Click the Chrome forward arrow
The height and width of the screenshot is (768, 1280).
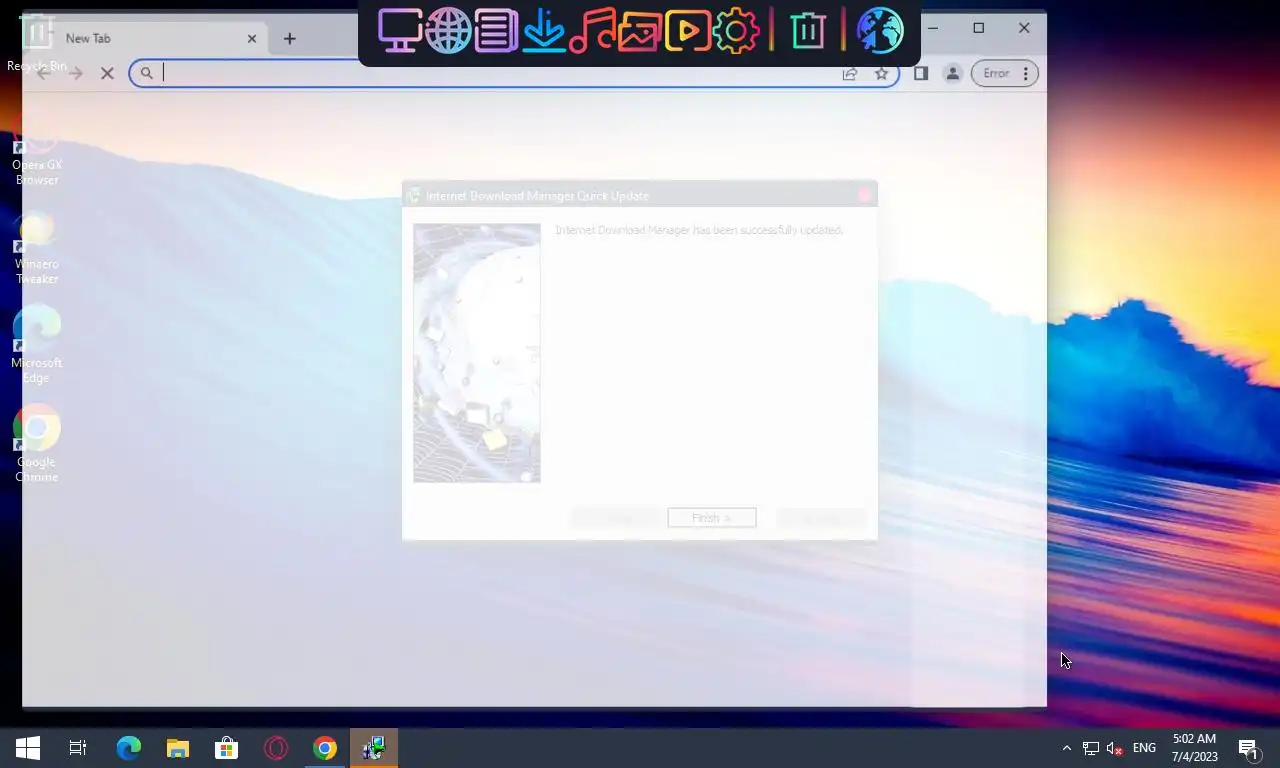pyautogui.click(x=76, y=73)
